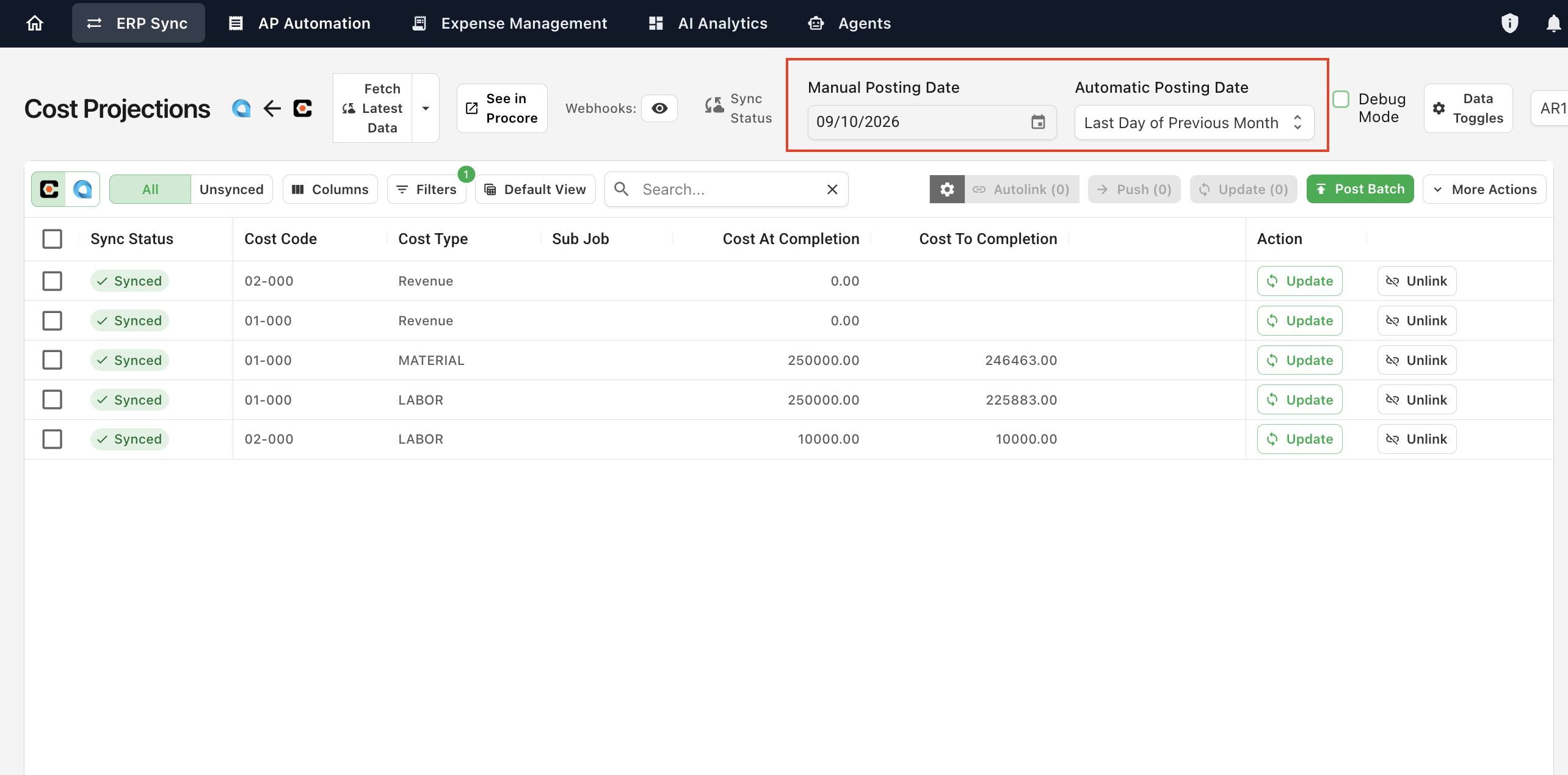Unlink the 01-000 Revenue row
The width and height of the screenshot is (1568, 775).
point(1417,321)
